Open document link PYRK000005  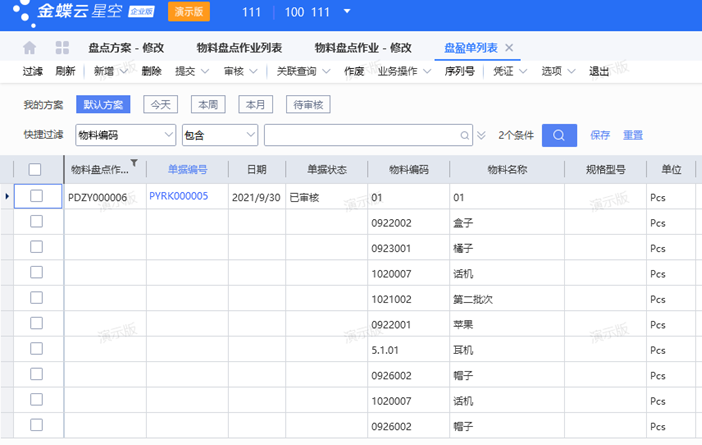click(x=178, y=197)
